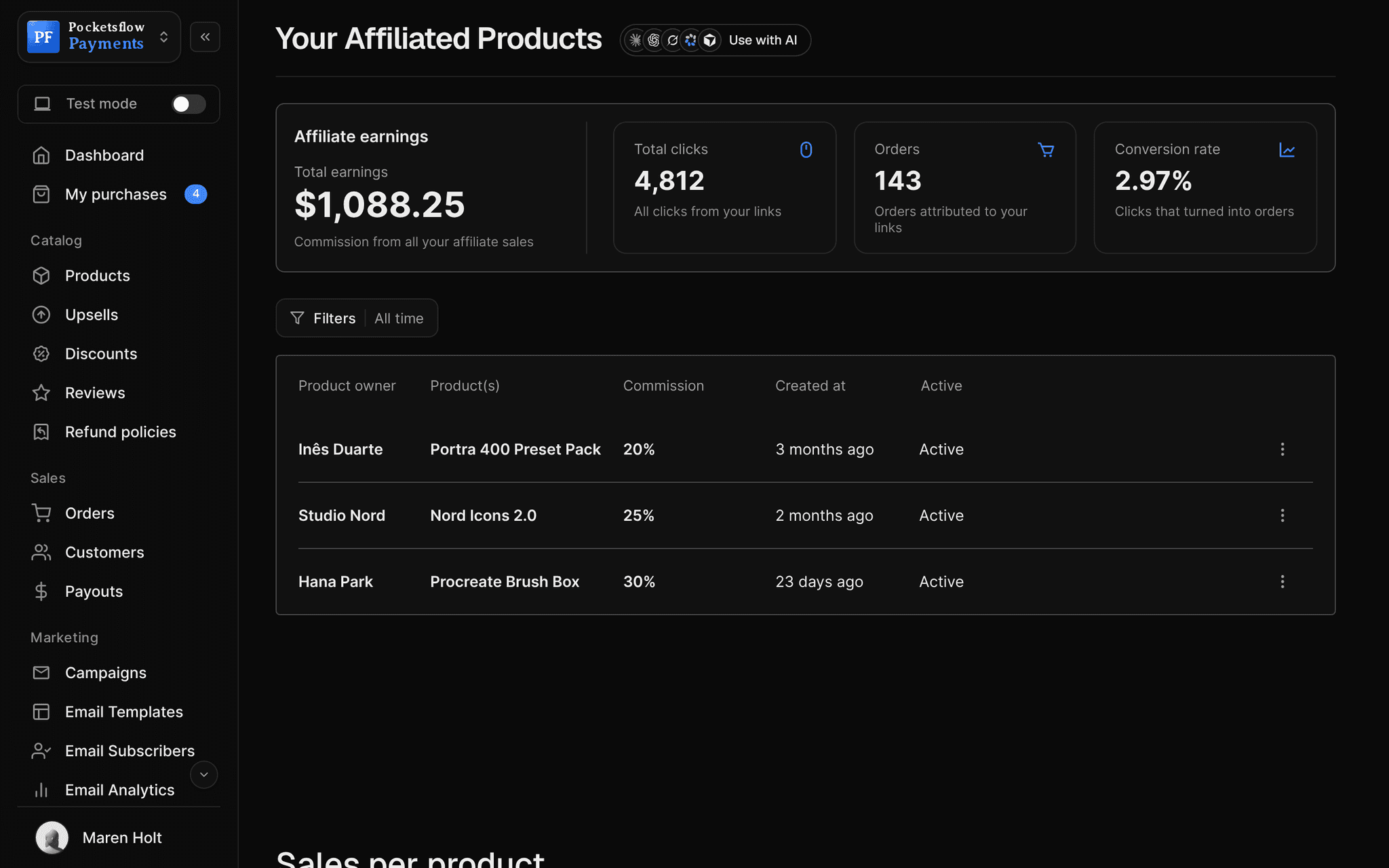
Task: Click the Reviews star icon
Action: (41, 393)
